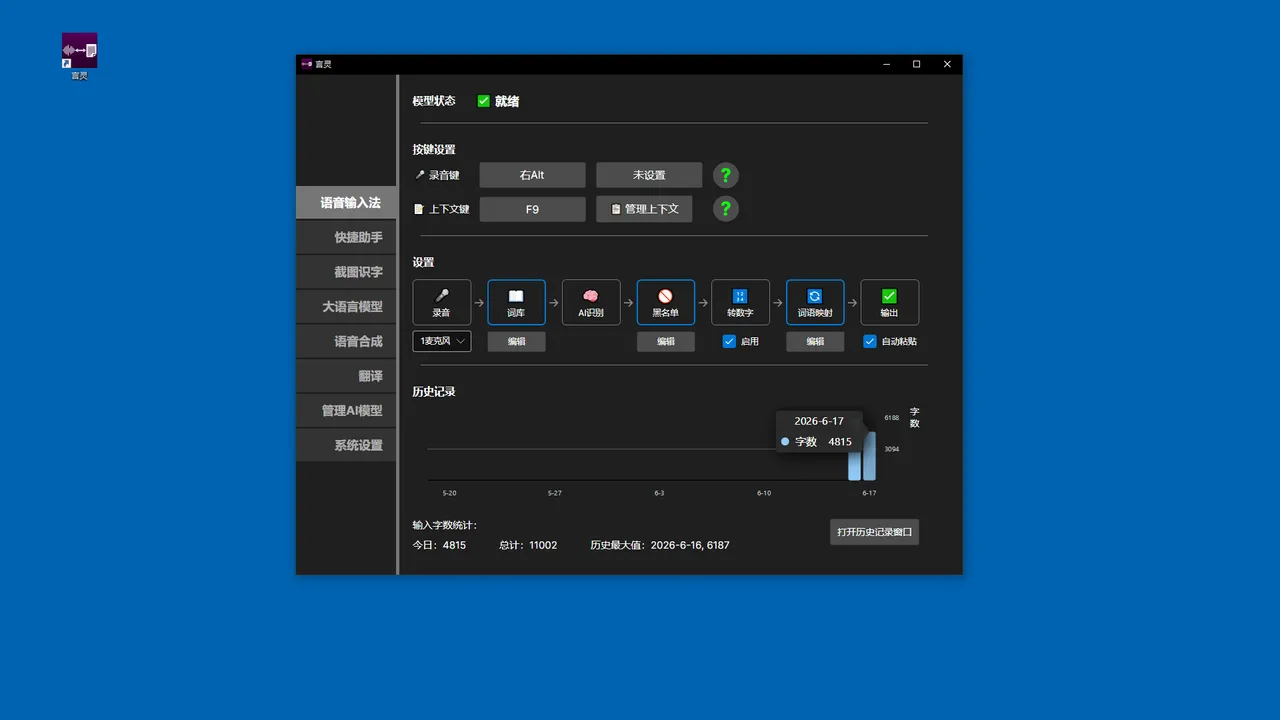The width and height of the screenshot is (1280, 720).
Task: Click the 6-17 bar in history chart
Action: tap(870, 456)
